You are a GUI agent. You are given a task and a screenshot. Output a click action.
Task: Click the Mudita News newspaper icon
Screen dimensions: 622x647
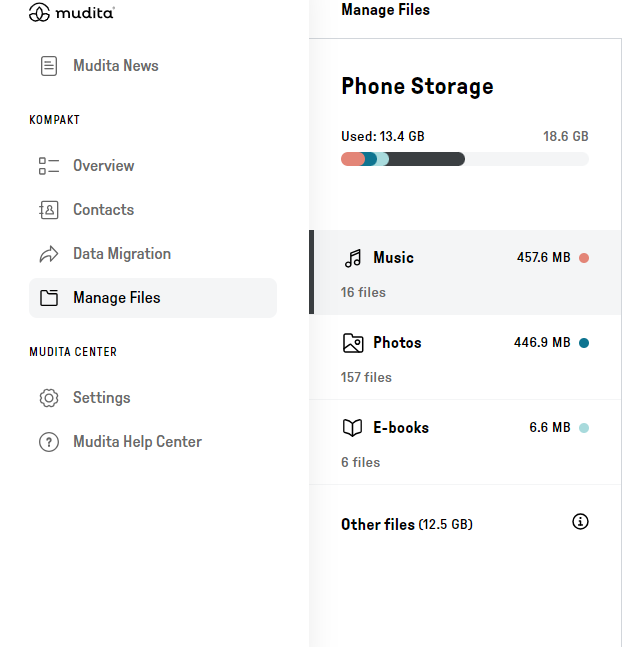click(x=49, y=66)
